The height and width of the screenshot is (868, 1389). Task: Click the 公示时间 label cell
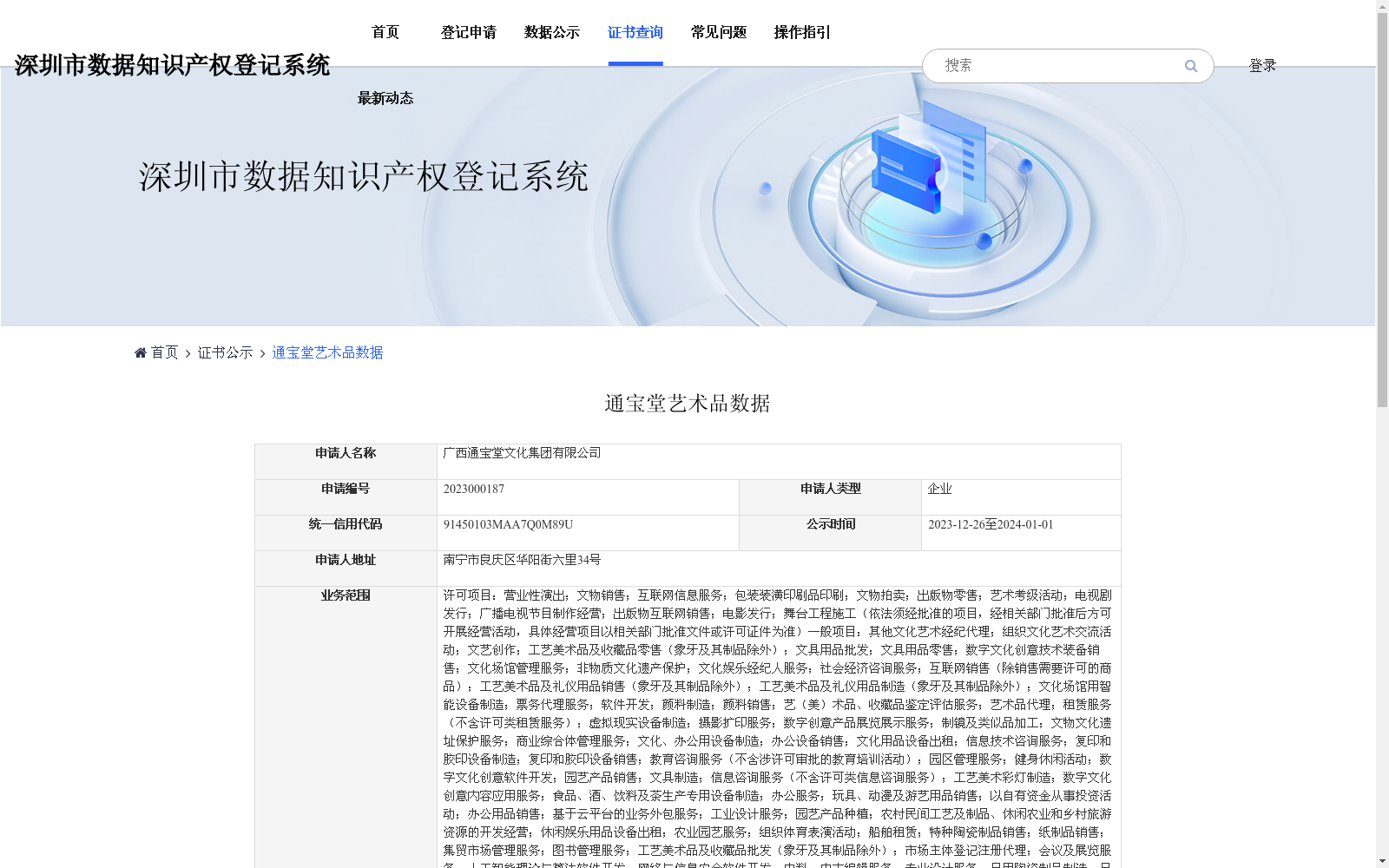(830, 533)
